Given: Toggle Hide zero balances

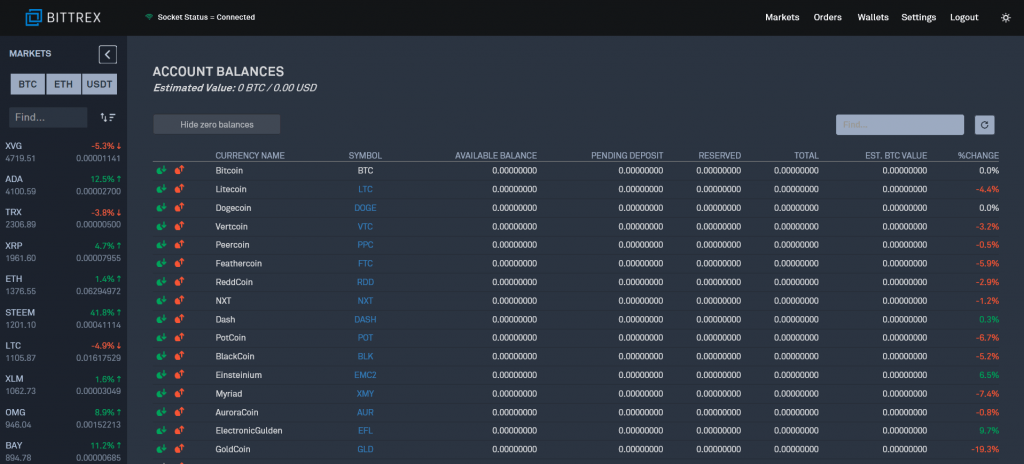Looking at the screenshot, I should (216, 124).
